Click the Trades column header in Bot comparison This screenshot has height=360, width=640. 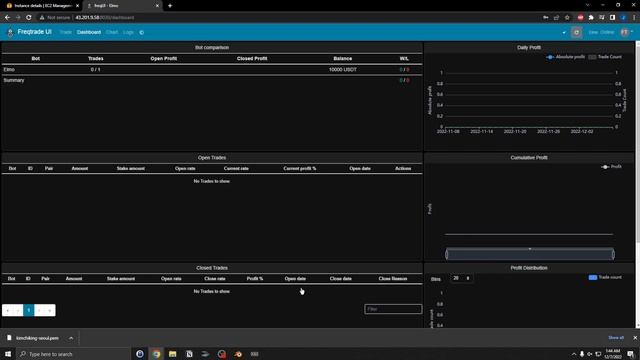pyautogui.click(x=96, y=58)
